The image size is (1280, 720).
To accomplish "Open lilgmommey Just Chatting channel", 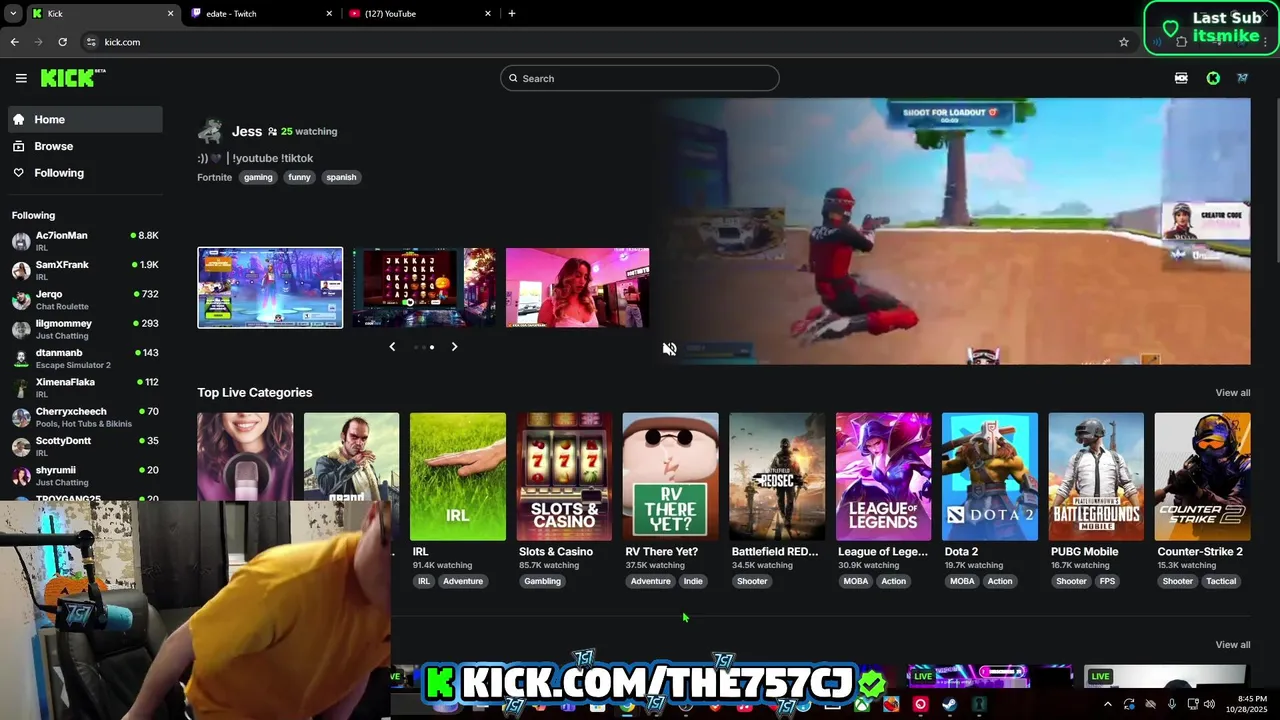I will [85, 329].
